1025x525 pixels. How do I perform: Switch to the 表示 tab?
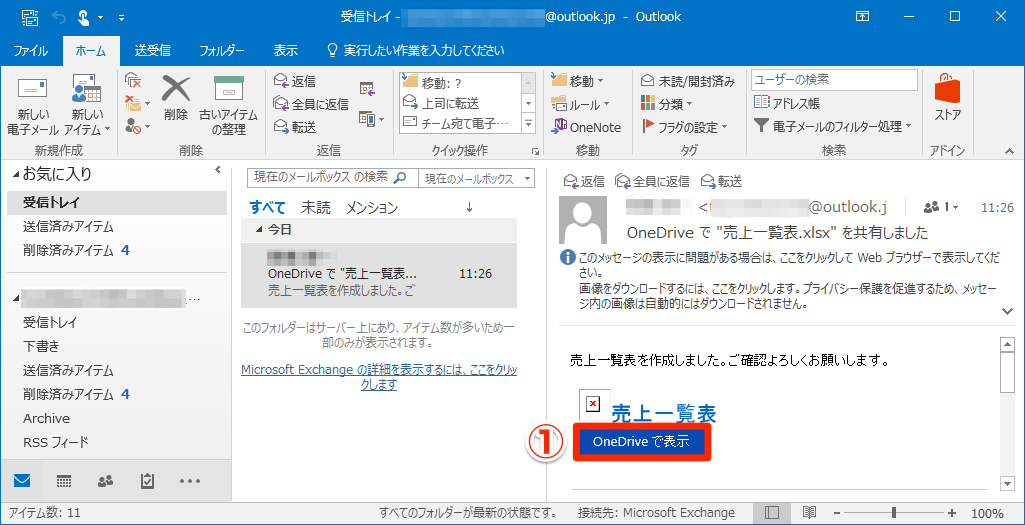(286, 50)
